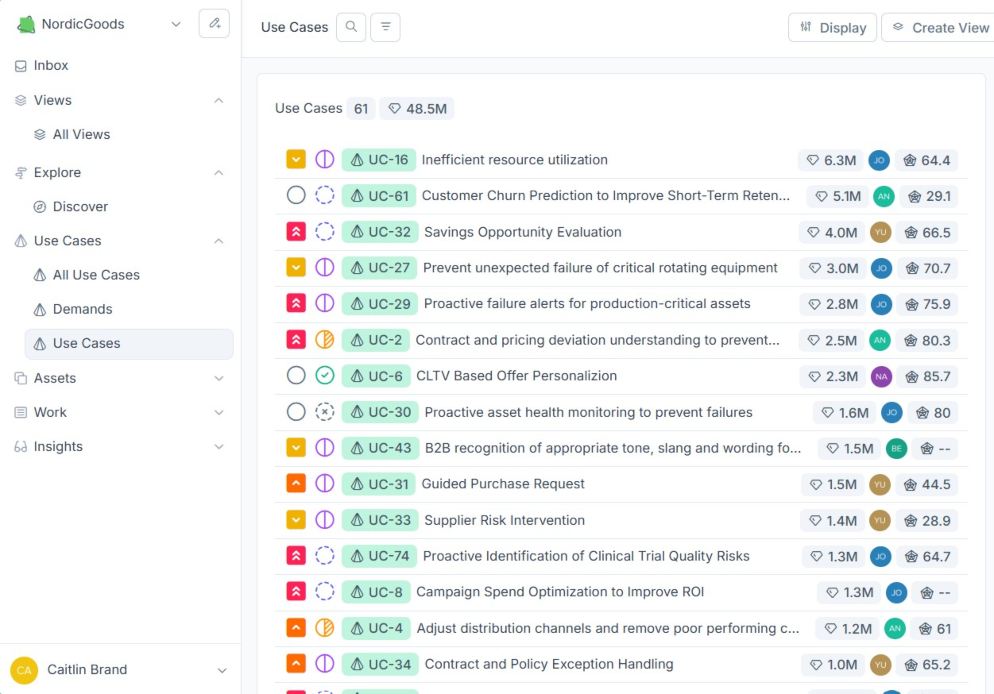Open 'CLTV Based Offer Personalizion' title
Viewport: 994px width, 694px height.
(x=516, y=376)
